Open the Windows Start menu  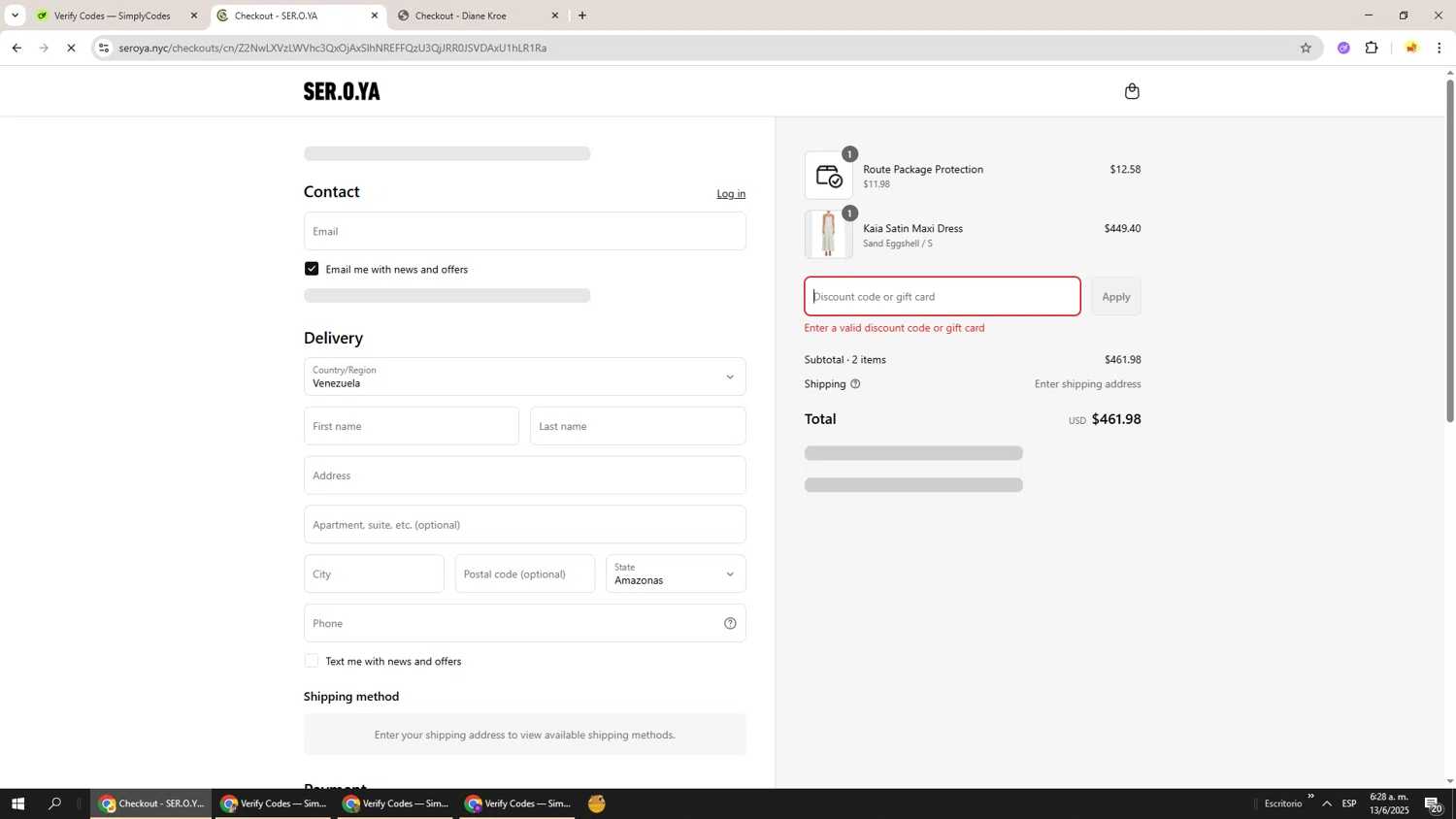(x=17, y=803)
